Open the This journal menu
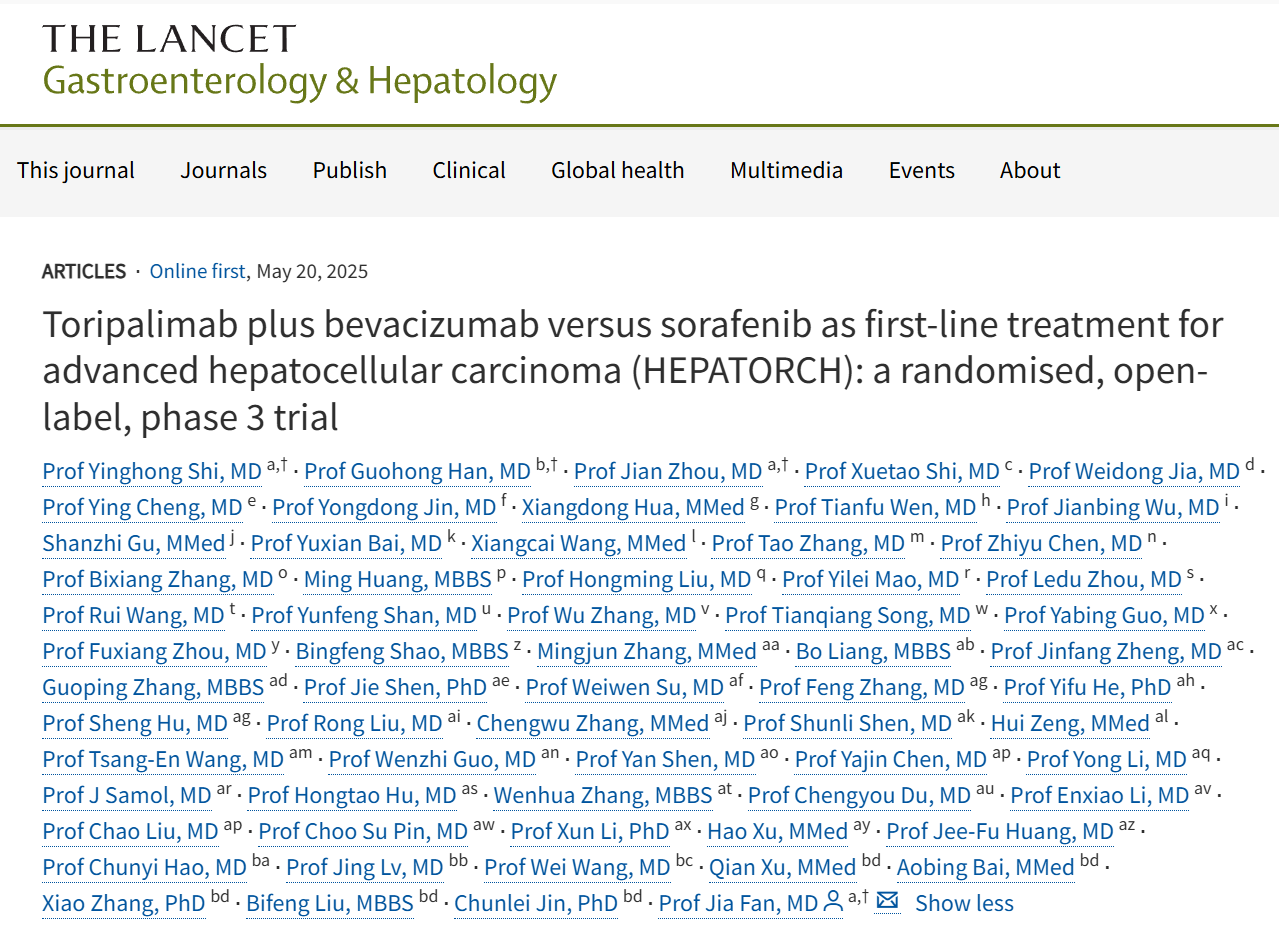This screenshot has width=1279, height=936. coord(76,170)
